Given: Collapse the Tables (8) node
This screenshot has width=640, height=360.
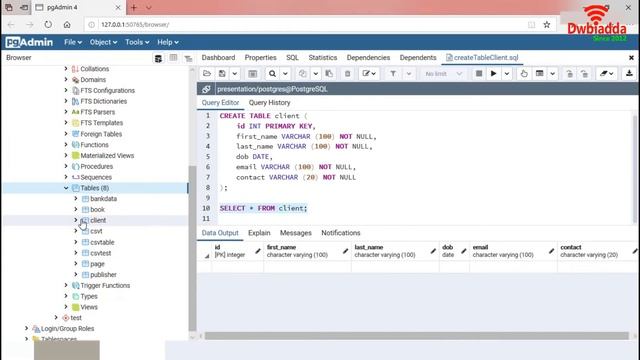Looking at the screenshot, I should tap(66, 188).
